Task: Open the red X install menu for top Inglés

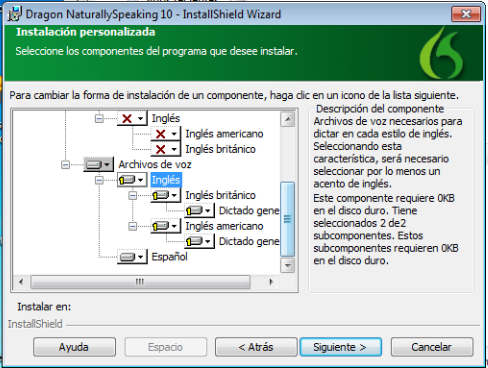Action: point(132,118)
